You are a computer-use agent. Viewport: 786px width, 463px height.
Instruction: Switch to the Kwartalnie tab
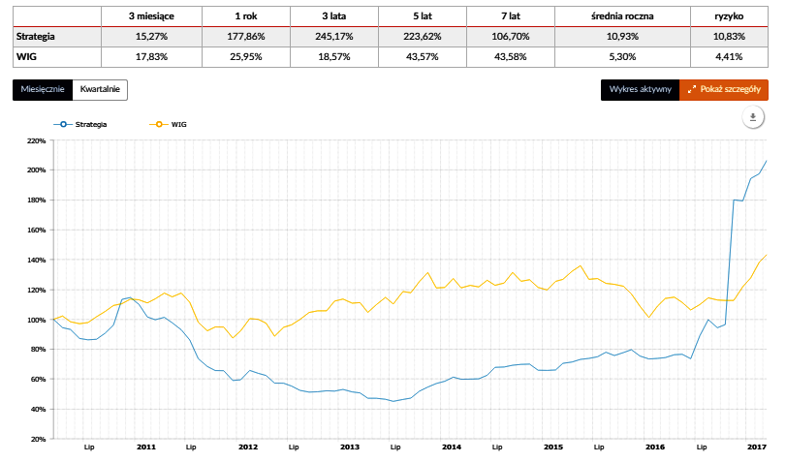click(x=100, y=89)
